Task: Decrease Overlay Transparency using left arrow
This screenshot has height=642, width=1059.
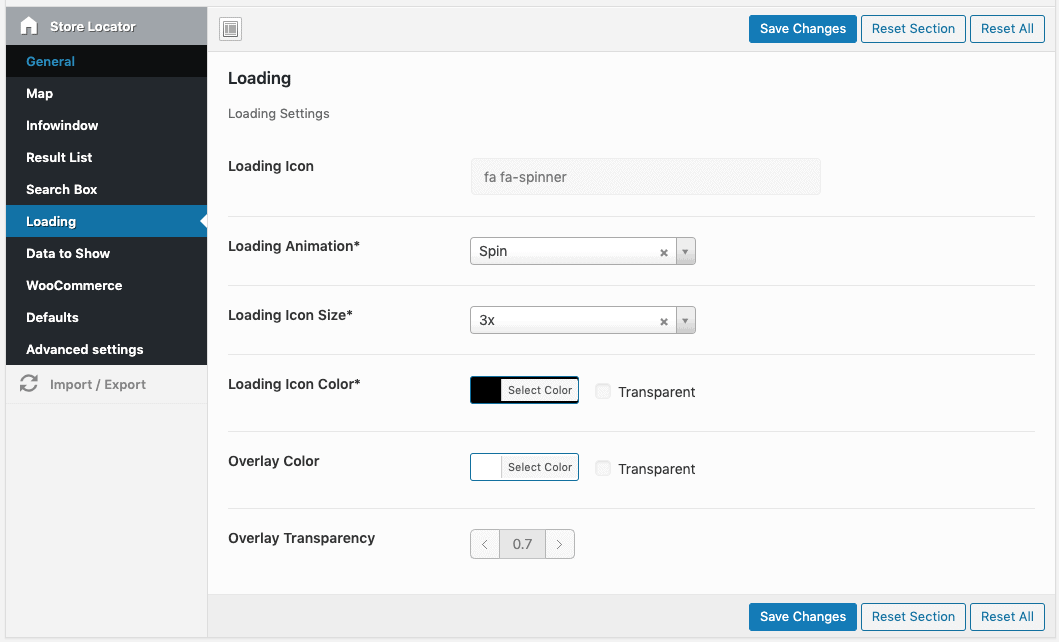Action: tap(485, 543)
